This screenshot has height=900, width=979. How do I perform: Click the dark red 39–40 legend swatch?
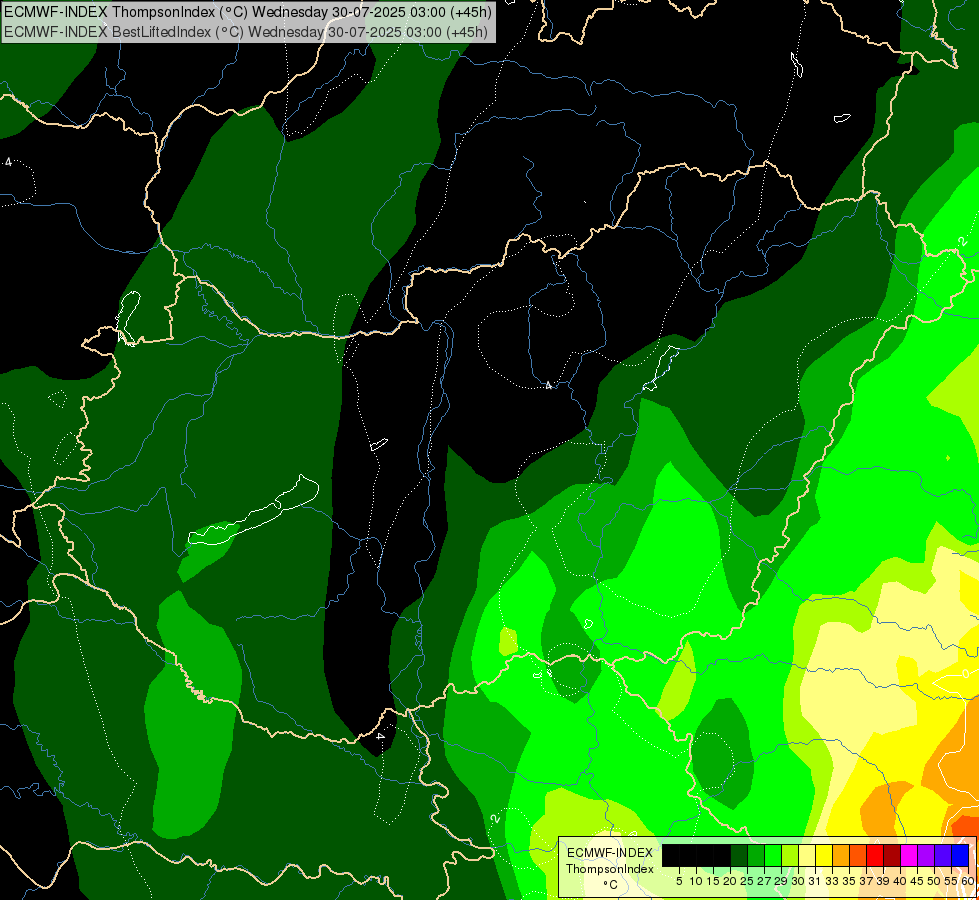pyautogui.click(x=892, y=855)
